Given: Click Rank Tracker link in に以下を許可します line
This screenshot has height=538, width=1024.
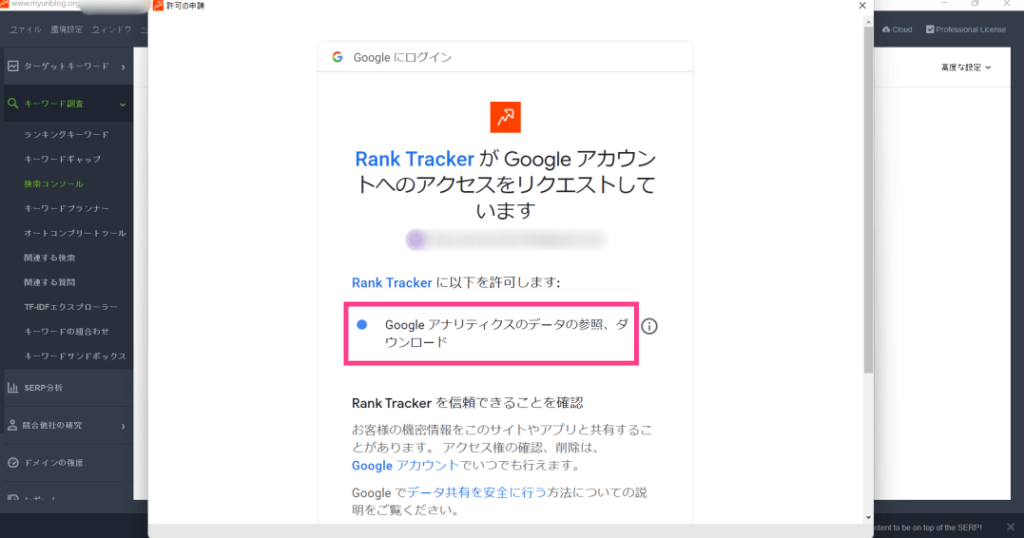Looking at the screenshot, I should tap(392, 283).
